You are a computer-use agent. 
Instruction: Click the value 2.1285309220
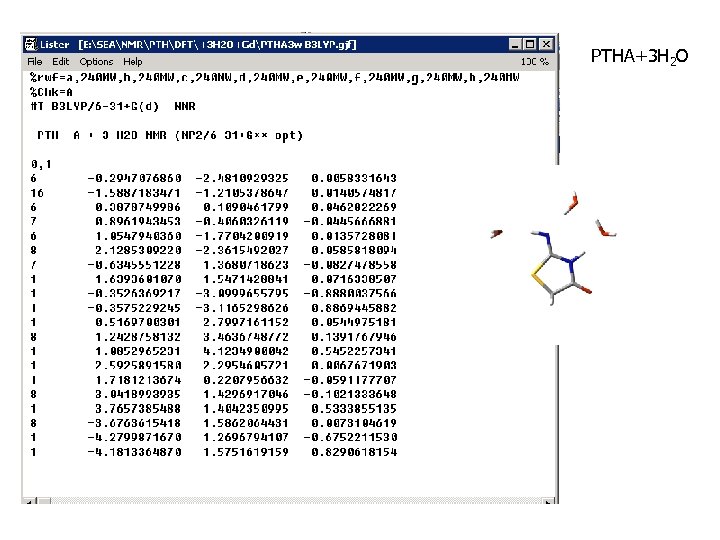tap(138, 250)
